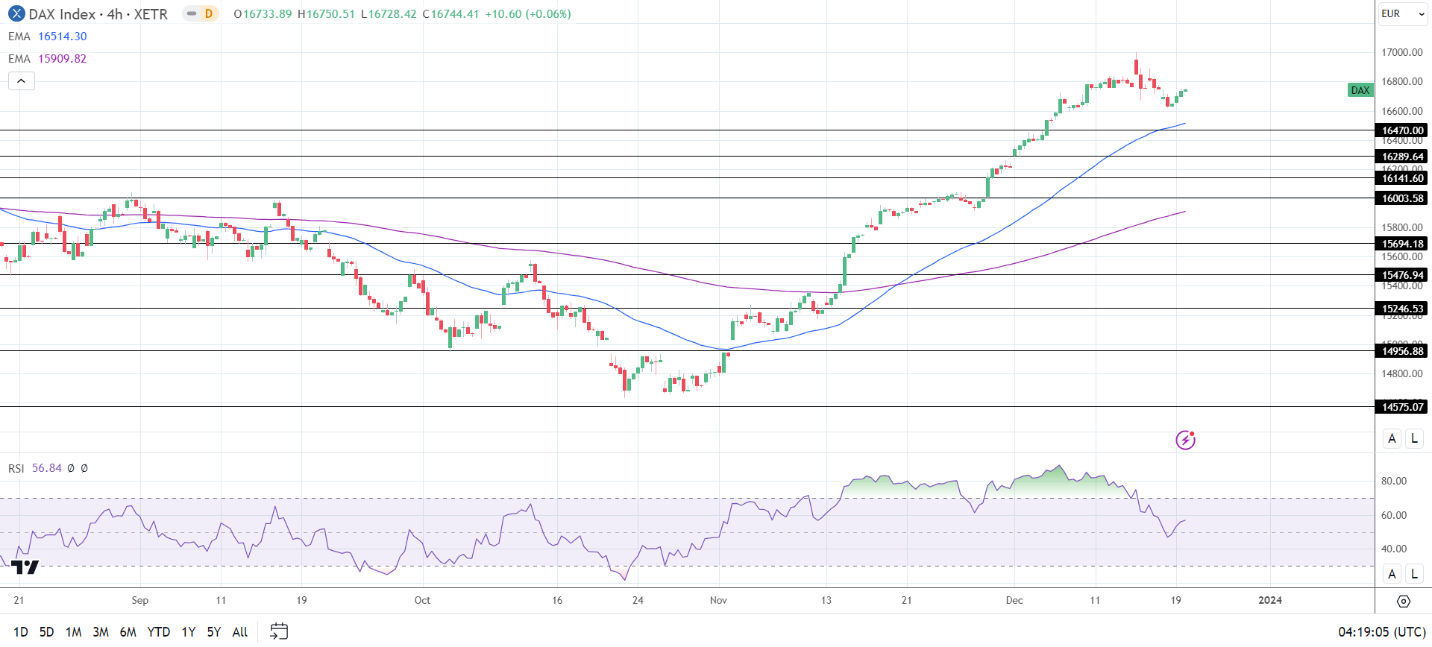The image size is (1432, 647).
Task: Select the RSI 56.84 indicator legend
Action: tap(48, 468)
